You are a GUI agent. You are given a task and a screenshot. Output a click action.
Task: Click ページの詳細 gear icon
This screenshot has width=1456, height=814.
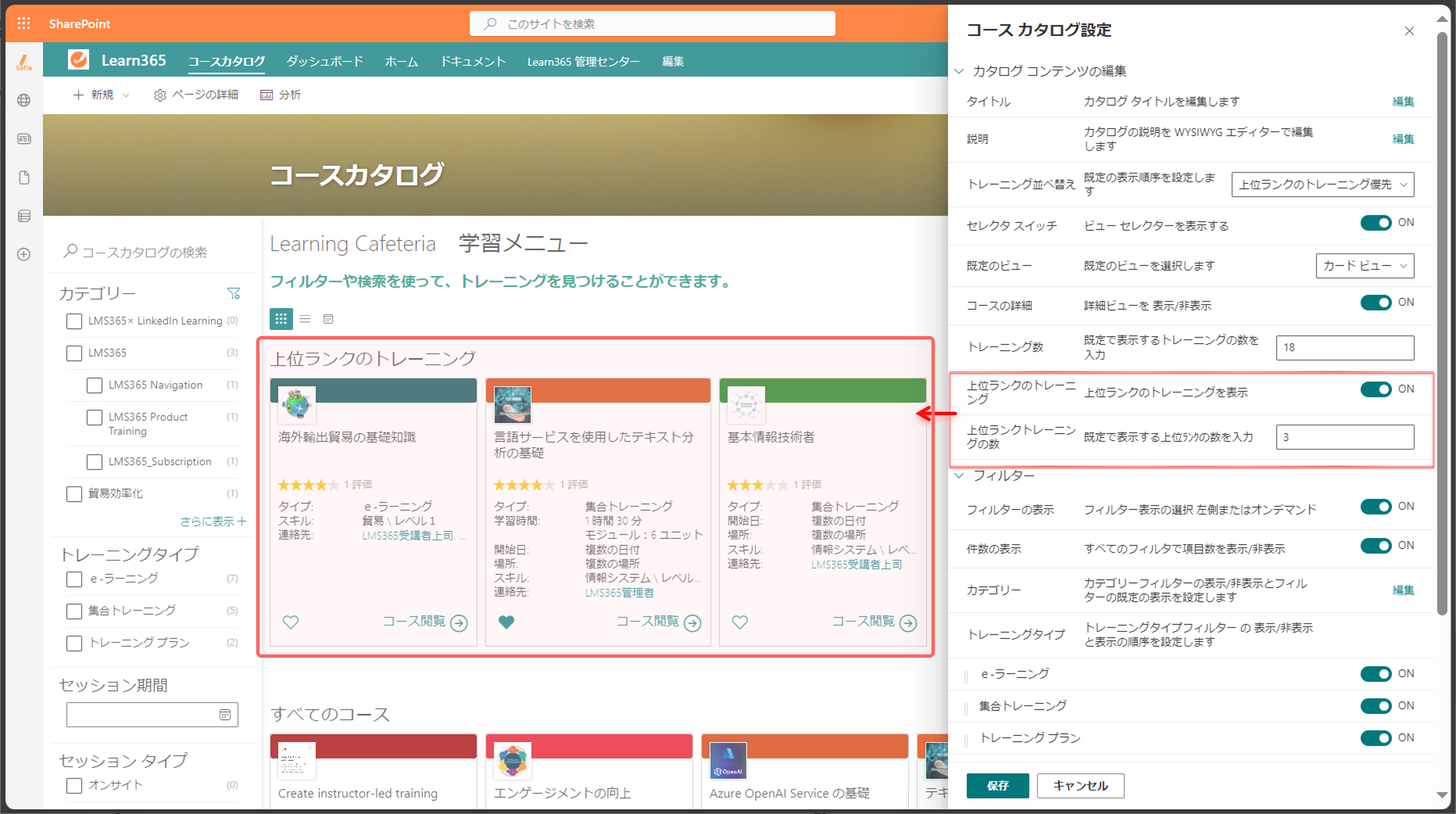[x=160, y=95]
